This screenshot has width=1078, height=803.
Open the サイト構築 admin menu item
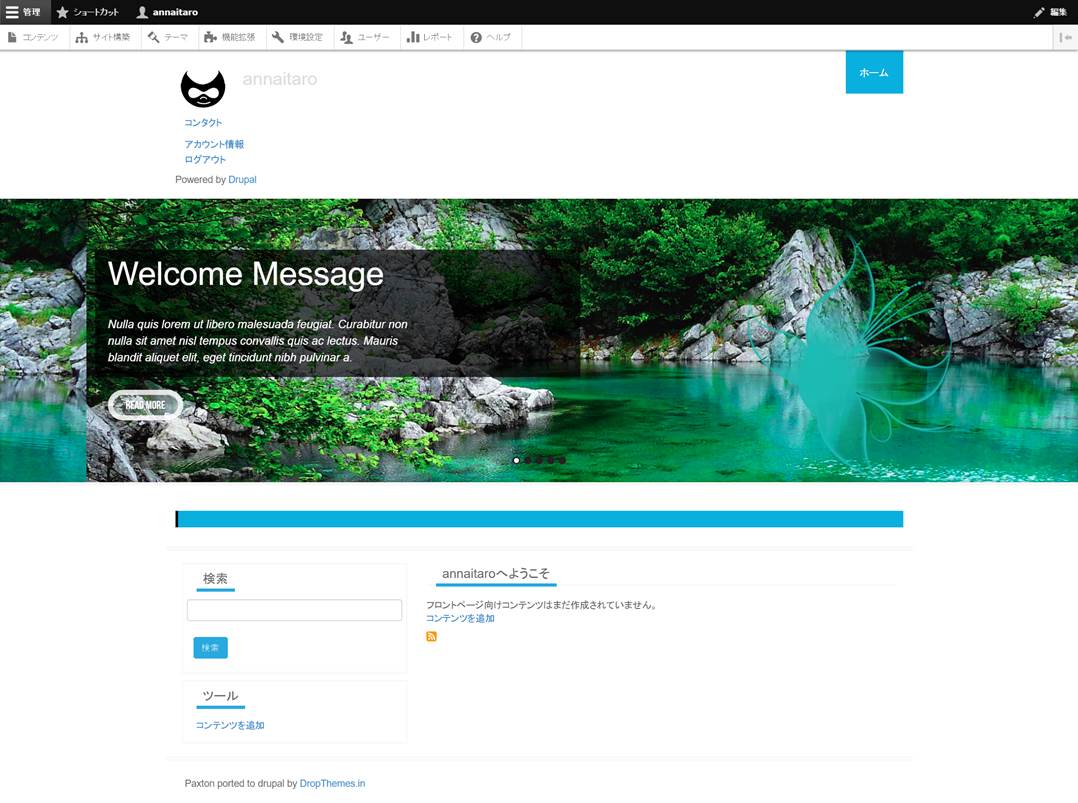[103, 37]
